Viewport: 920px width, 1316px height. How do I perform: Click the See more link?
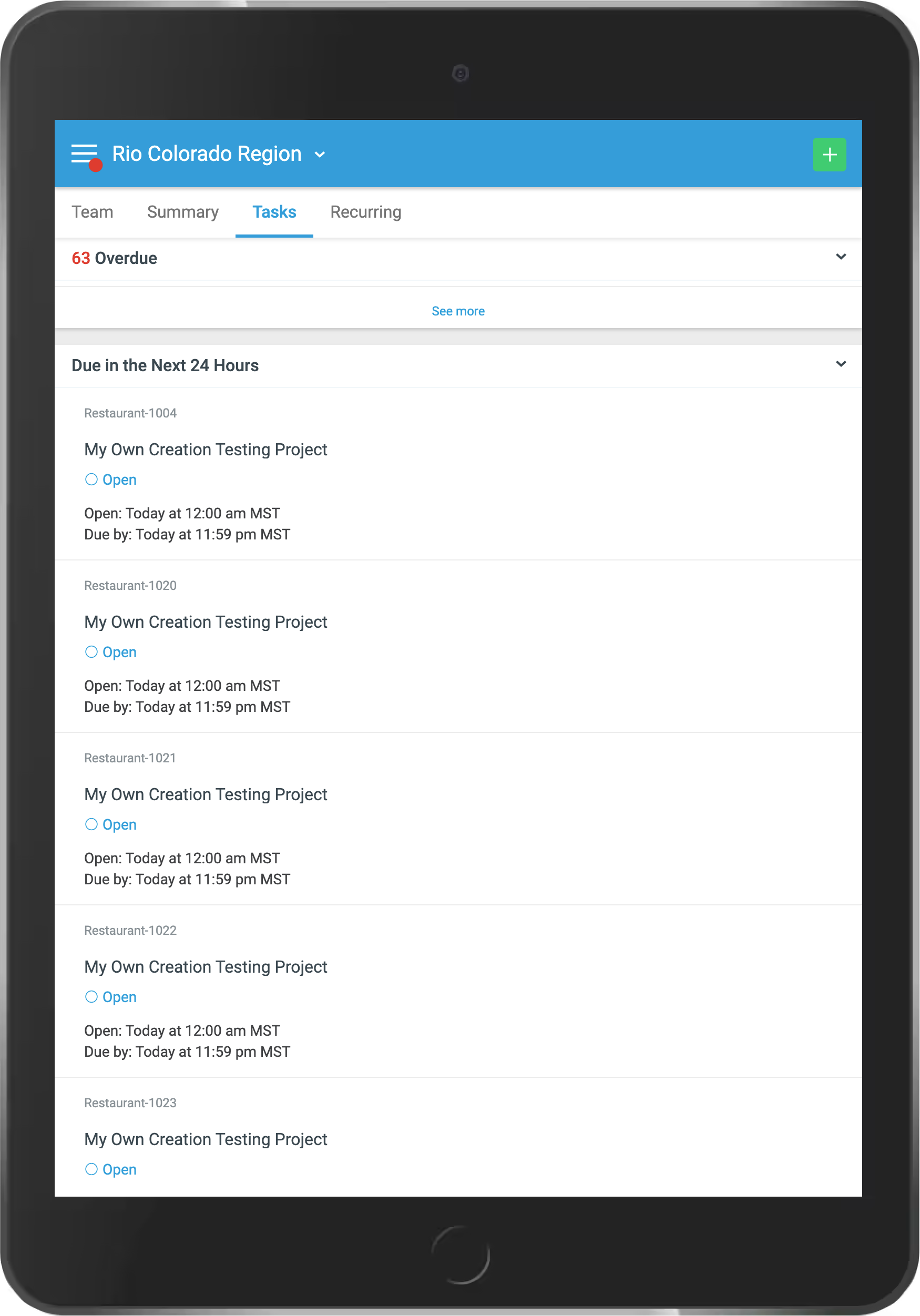(458, 311)
